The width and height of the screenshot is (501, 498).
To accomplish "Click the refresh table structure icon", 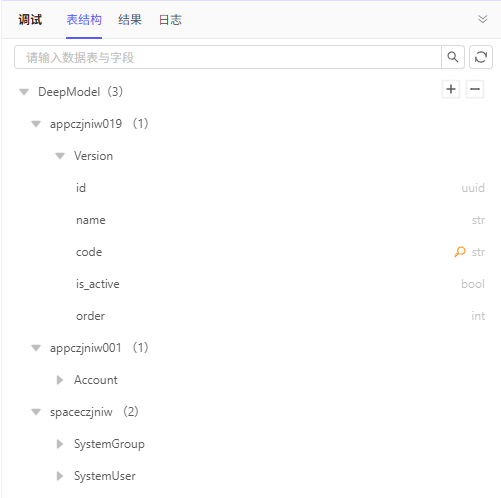I will pos(481,57).
